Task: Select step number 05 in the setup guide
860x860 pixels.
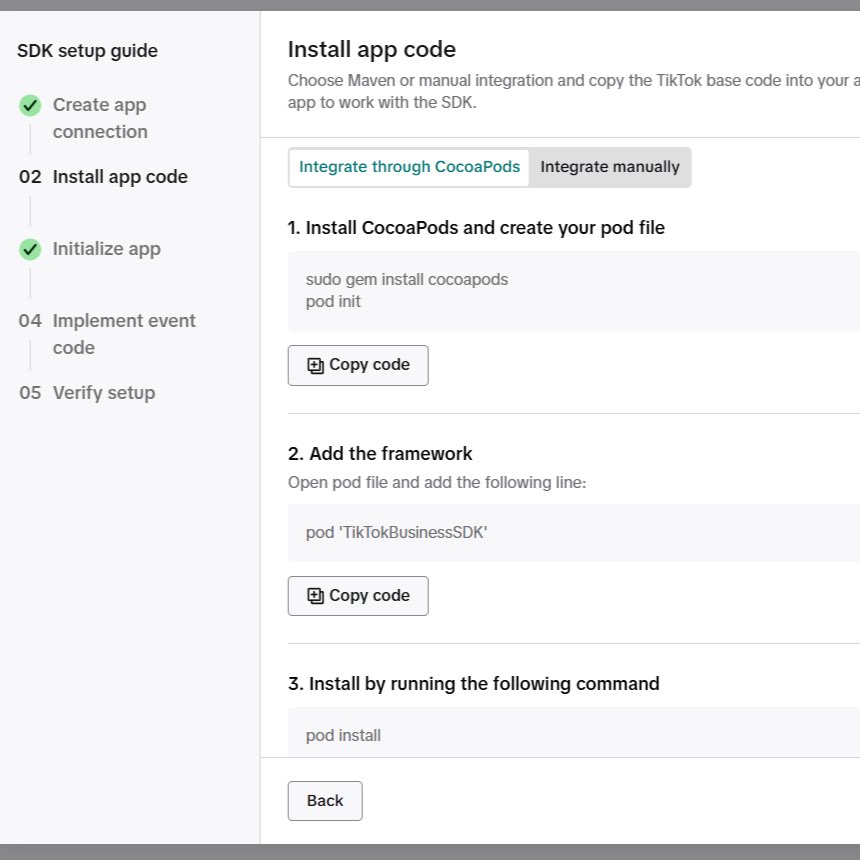Action: [x=30, y=393]
